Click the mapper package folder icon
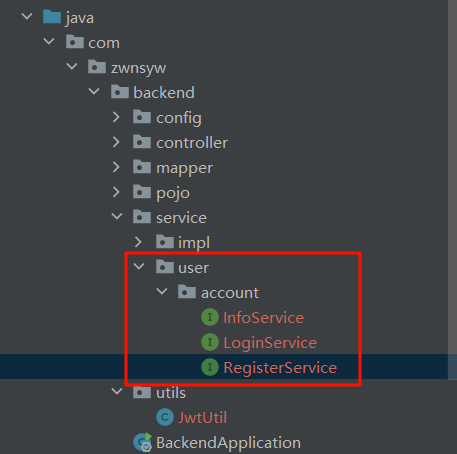 [142, 167]
